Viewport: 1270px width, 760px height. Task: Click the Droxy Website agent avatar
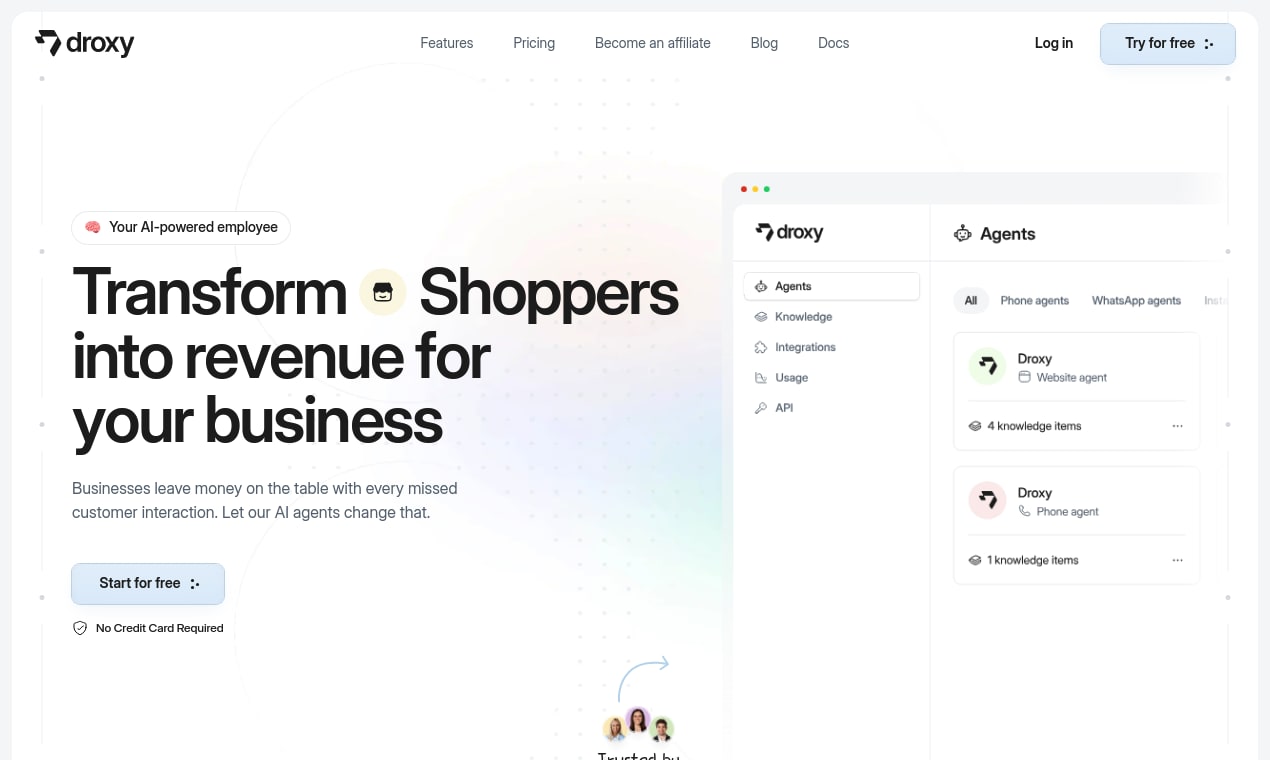click(x=987, y=366)
